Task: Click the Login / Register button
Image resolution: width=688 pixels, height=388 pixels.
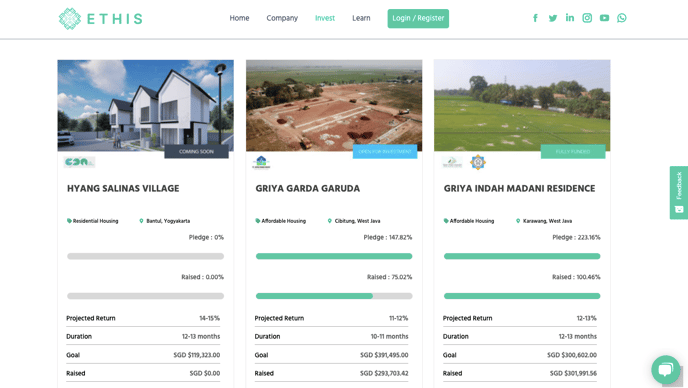Action: (418, 18)
